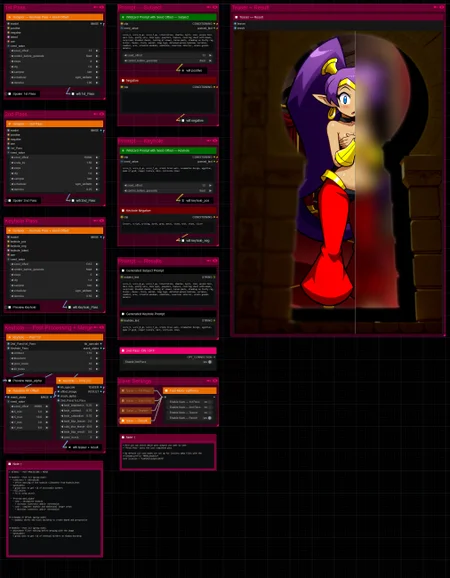The height and width of the screenshot is (578, 450).
Task: Toggle Enable Save Result switch in Fast Muter
Action: pyautogui.click(x=209, y=418)
